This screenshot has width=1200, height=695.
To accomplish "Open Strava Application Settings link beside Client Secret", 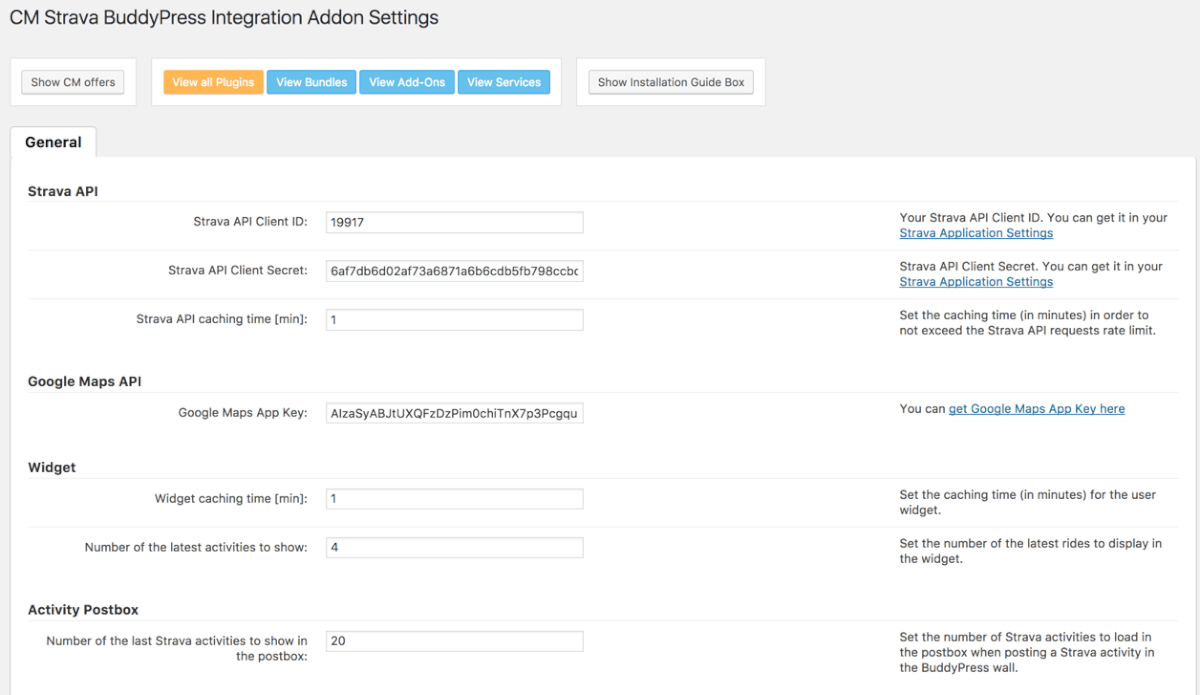I will 976,282.
